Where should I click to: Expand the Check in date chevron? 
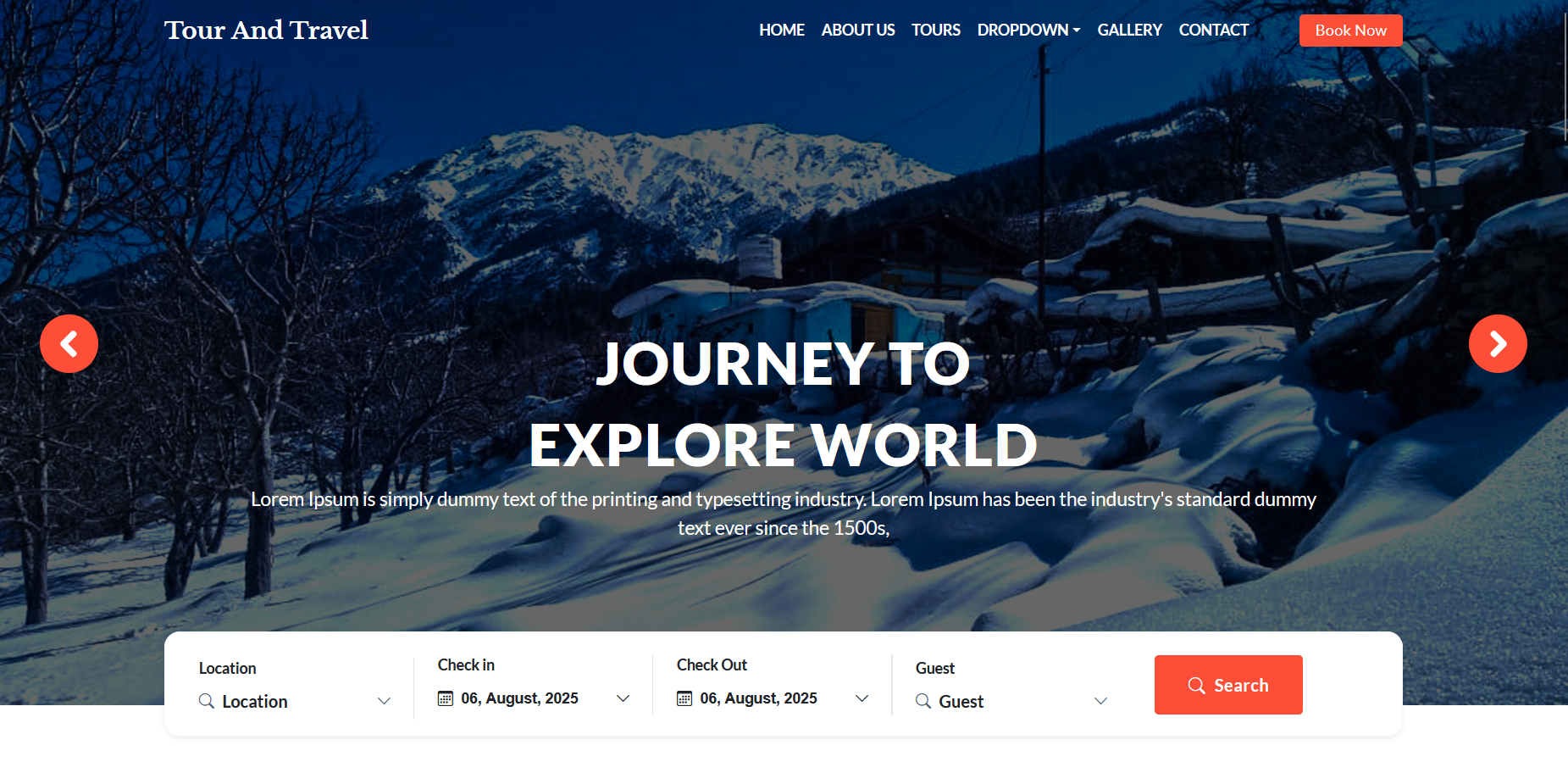coord(623,698)
